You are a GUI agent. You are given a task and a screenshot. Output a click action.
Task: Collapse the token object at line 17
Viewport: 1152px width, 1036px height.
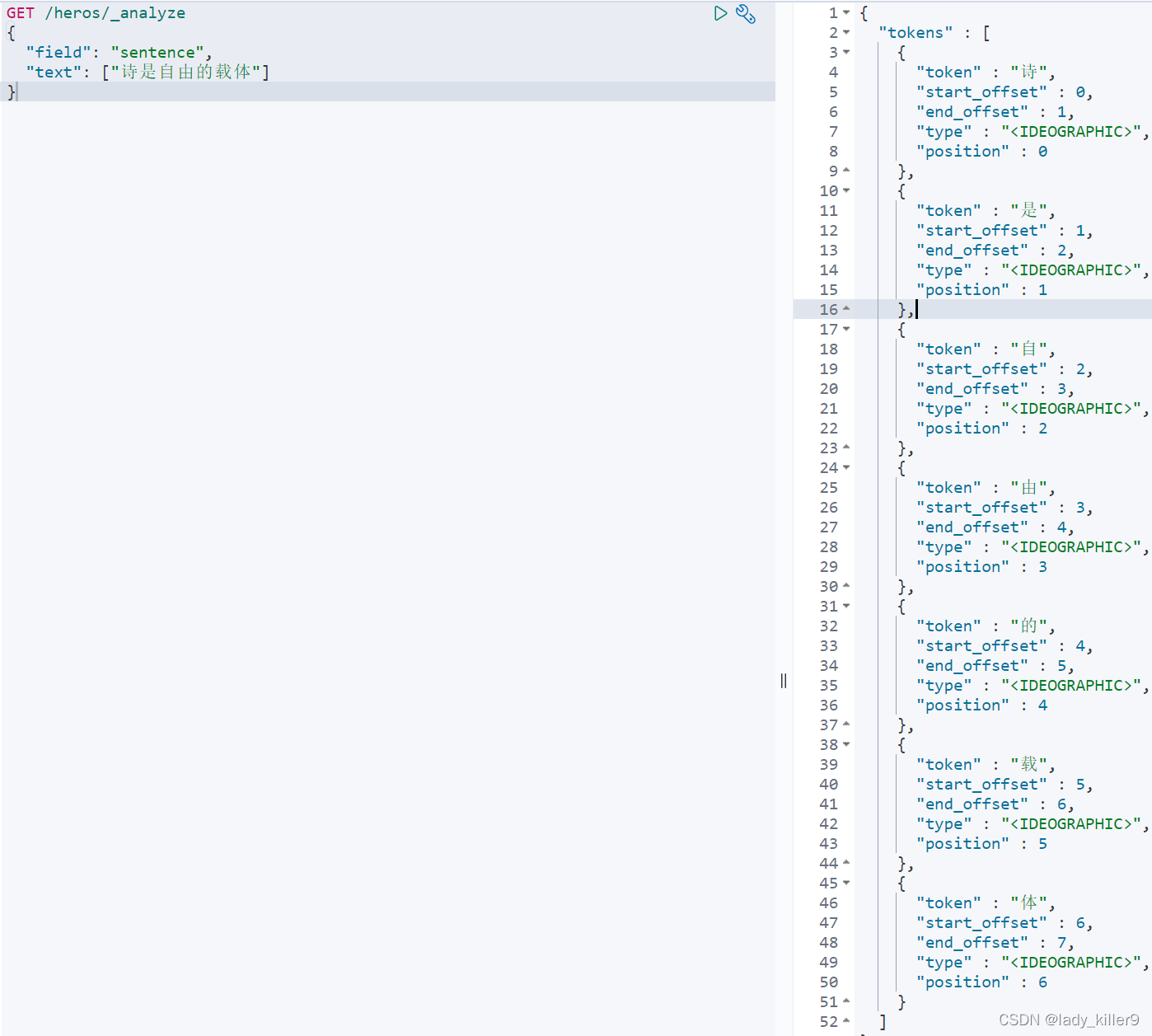point(846,329)
